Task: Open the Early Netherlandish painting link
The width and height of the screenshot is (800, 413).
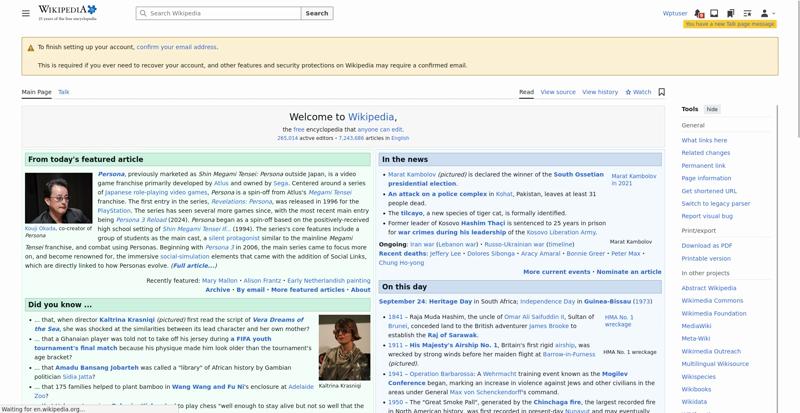Action: click(x=329, y=280)
